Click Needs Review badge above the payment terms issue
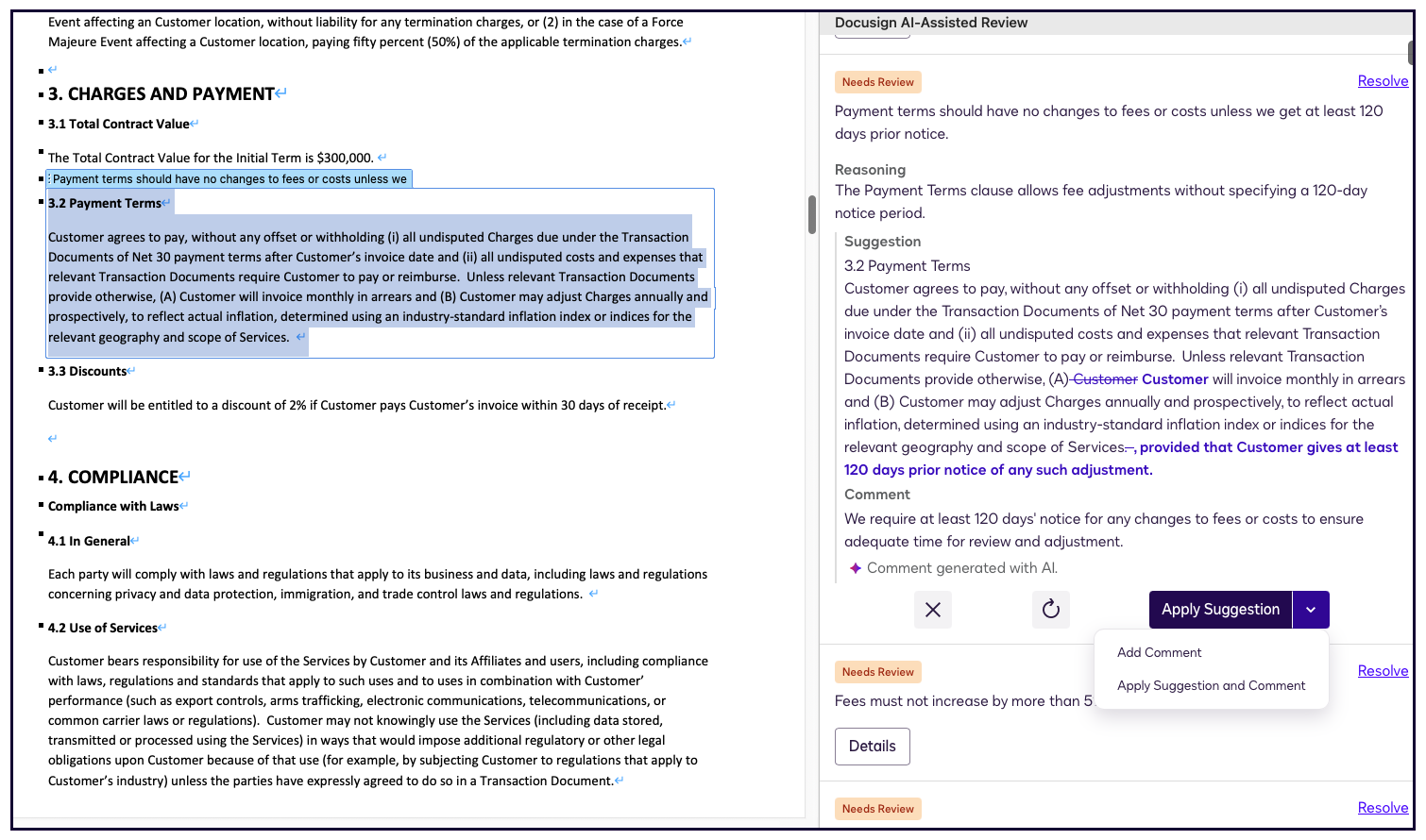 pos(878,82)
